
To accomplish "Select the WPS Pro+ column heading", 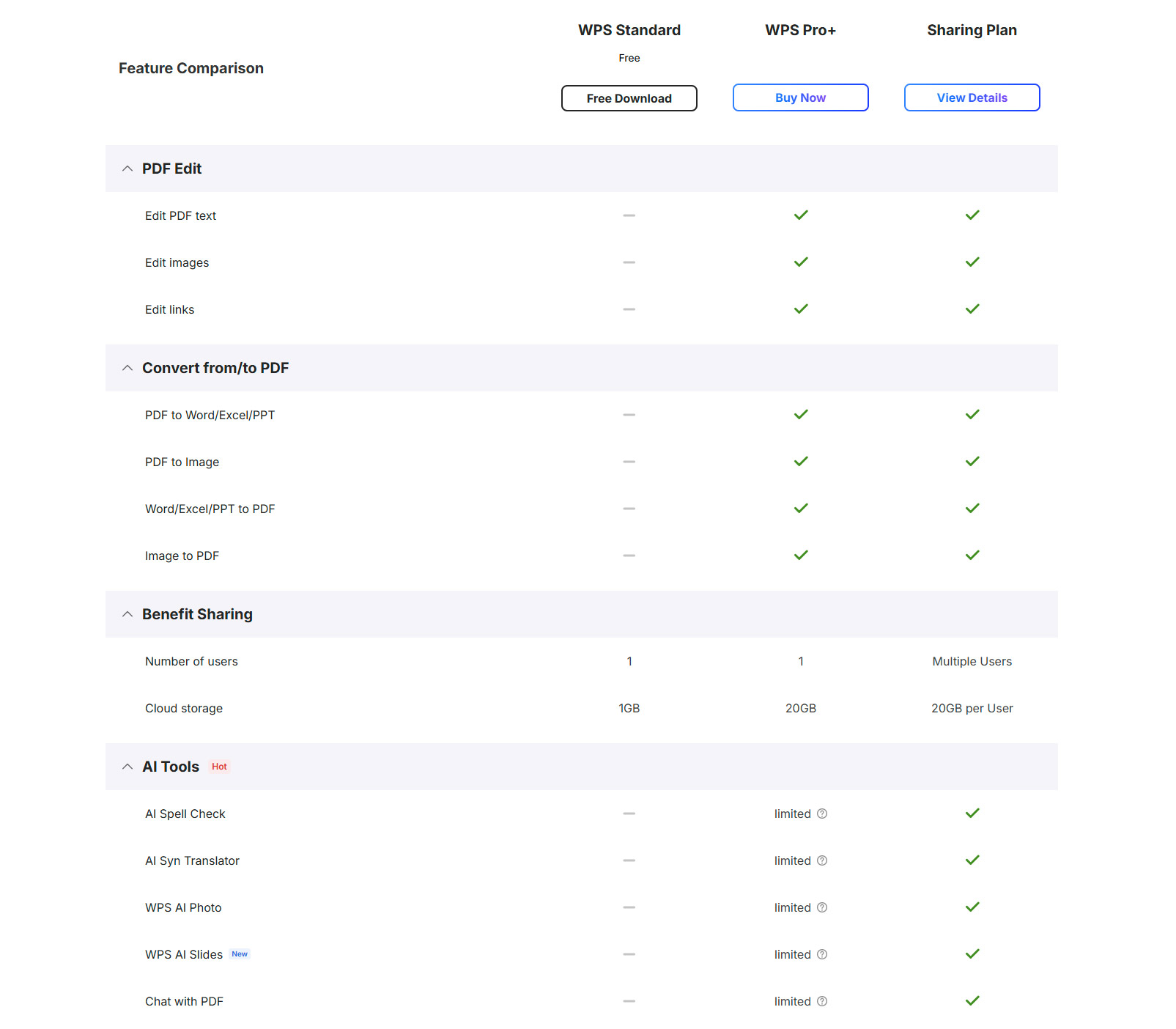I will (x=801, y=30).
